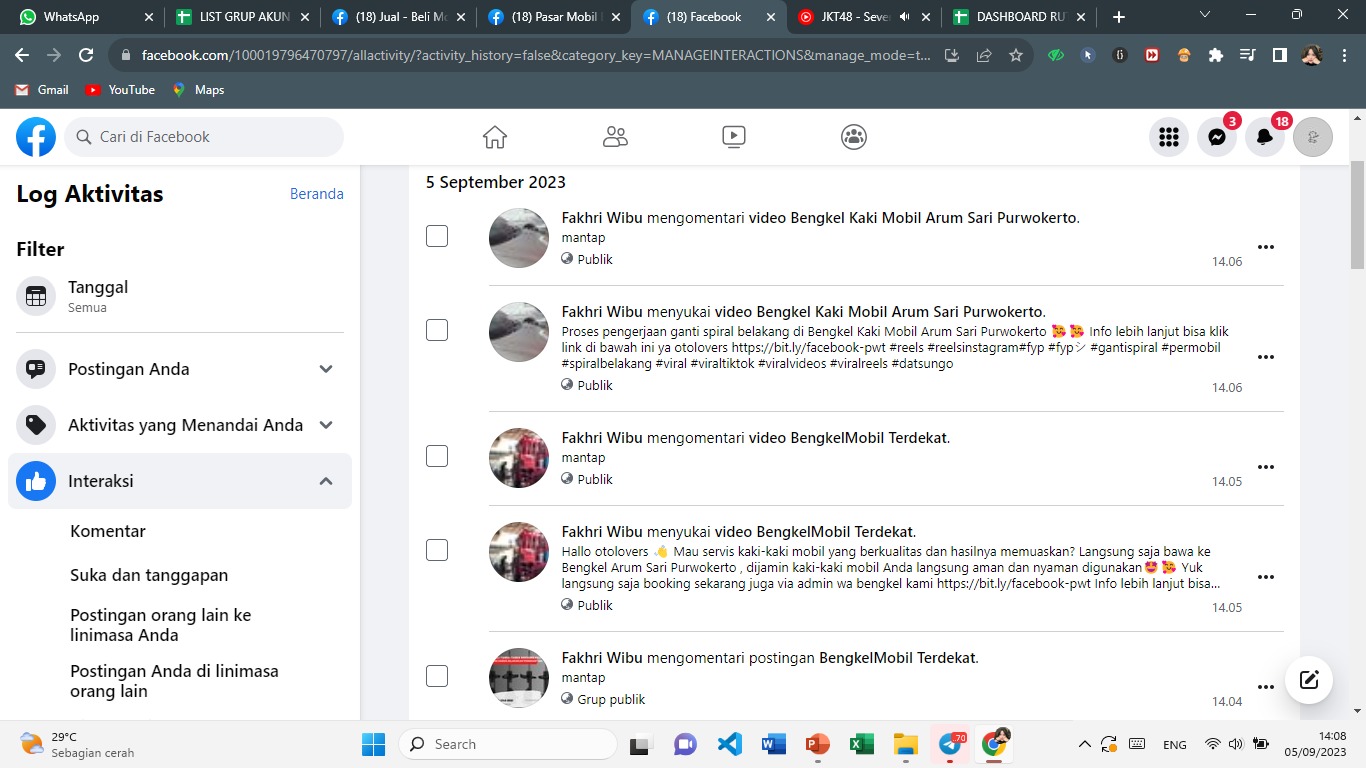The image size is (1366, 768).
Task: Click the Cari di Facebook search field
Action: pos(204,137)
